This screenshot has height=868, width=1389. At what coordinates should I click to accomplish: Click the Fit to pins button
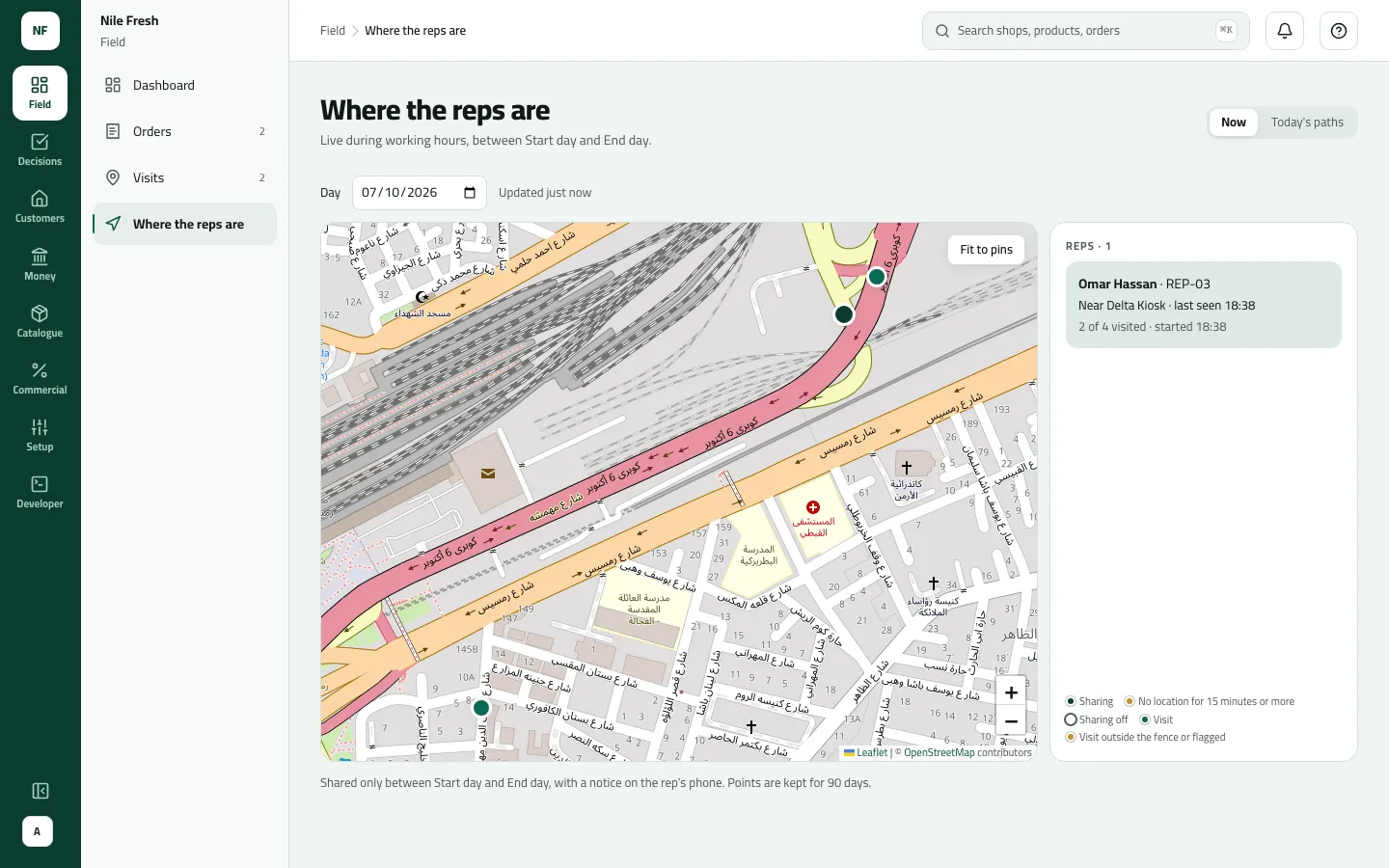point(986,250)
